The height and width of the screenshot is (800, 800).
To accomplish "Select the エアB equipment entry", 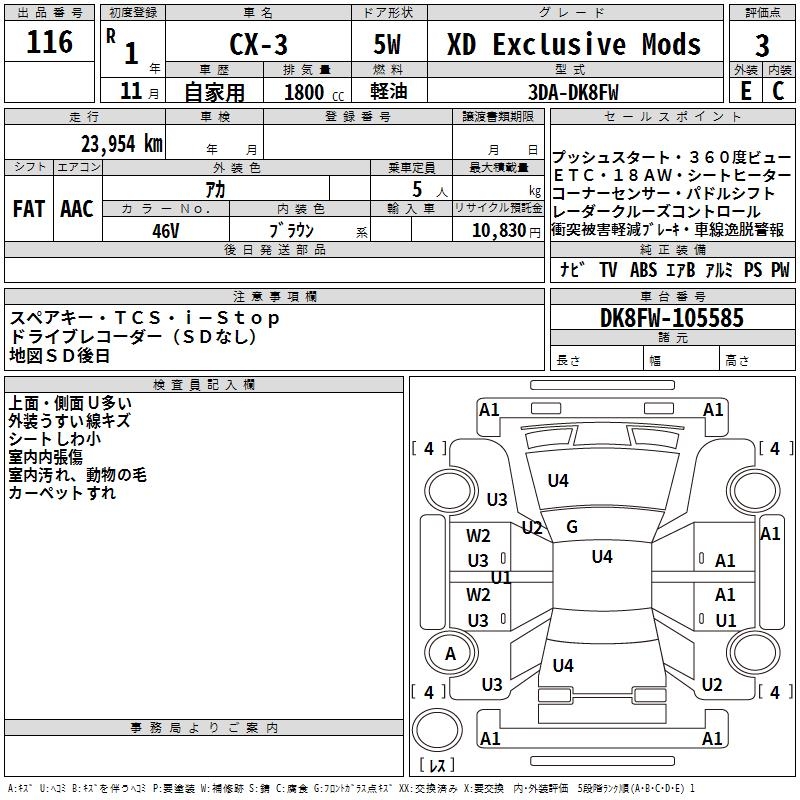I will tap(681, 269).
